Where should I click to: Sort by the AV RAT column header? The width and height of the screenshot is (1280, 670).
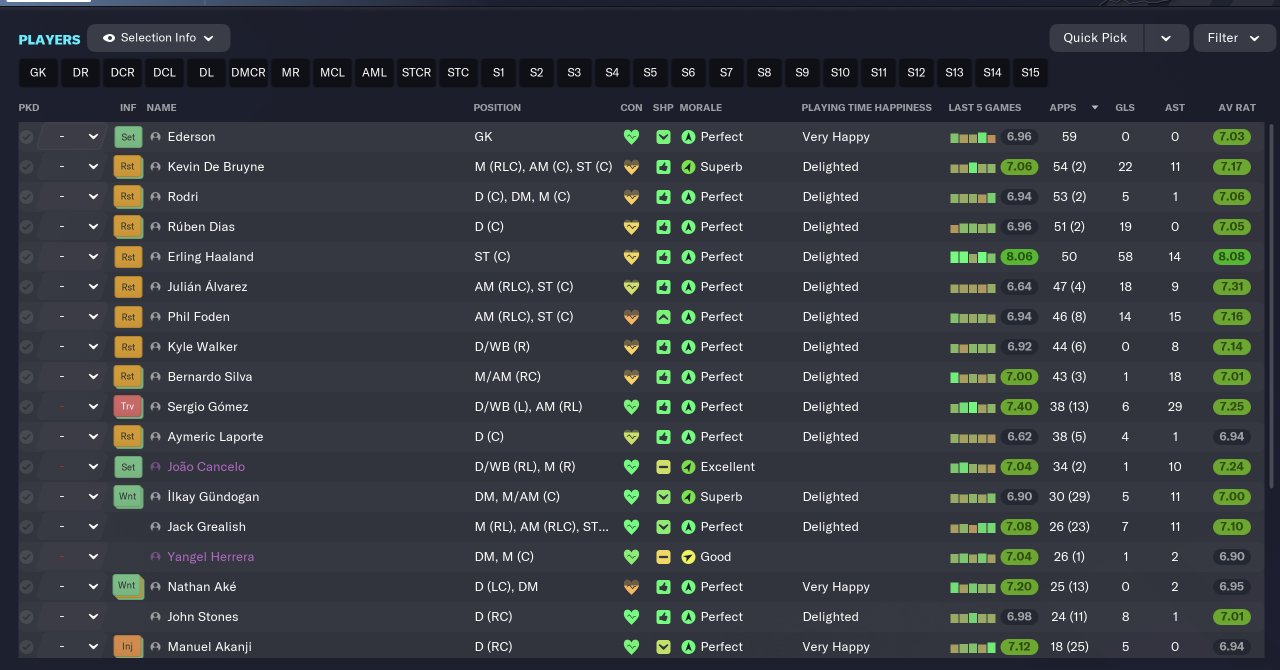tap(1237, 107)
